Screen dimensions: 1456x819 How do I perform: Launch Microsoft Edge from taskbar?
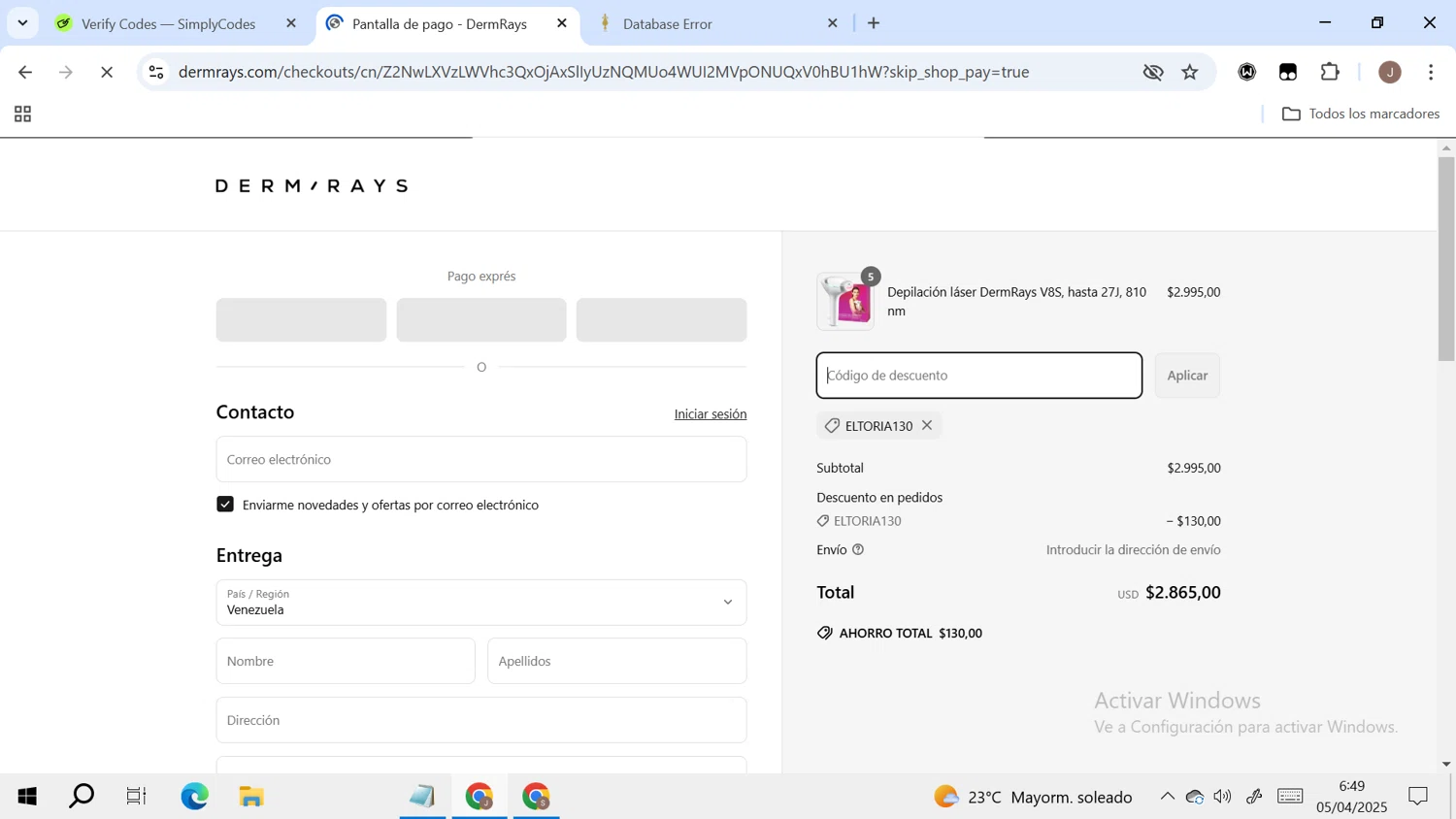pos(194,797)
